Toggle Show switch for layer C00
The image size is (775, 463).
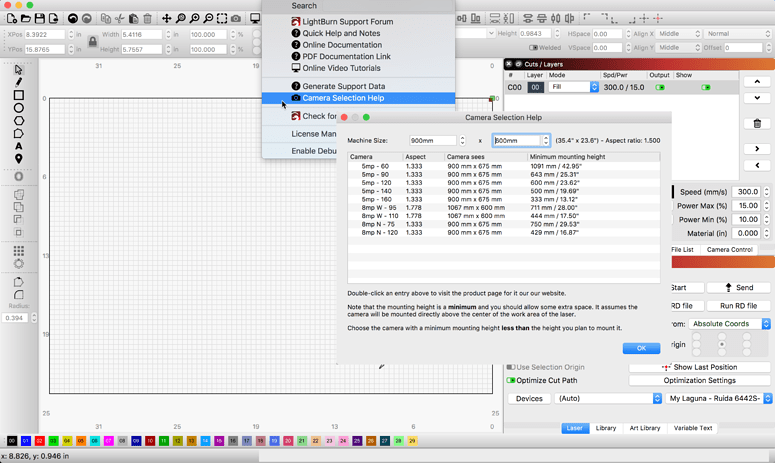(x=706, y=87)
